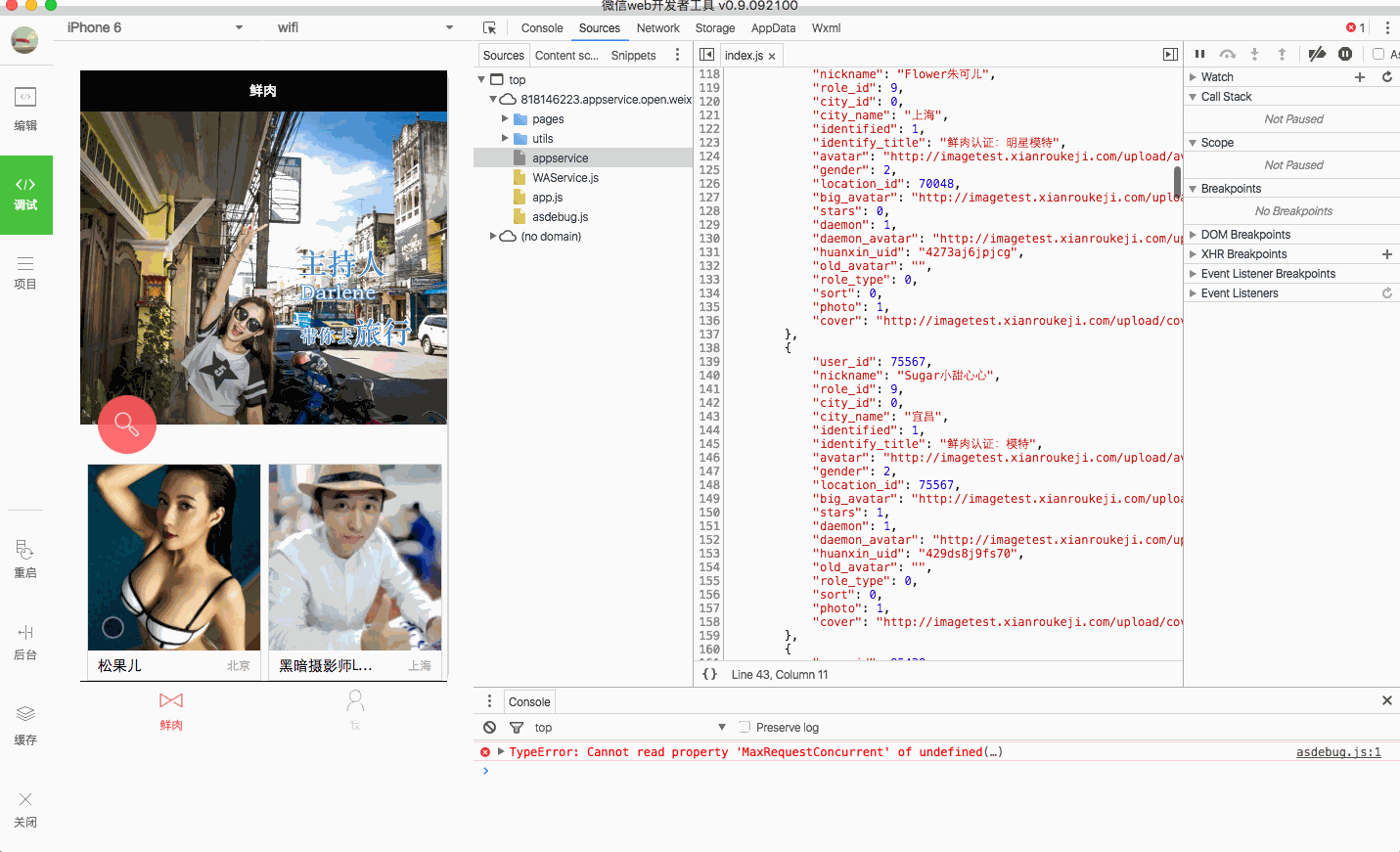This screenshot has height=852, width=1400.
Task: Switch to the Network tab
Action: pyautogui.click(x=657, y=28)
